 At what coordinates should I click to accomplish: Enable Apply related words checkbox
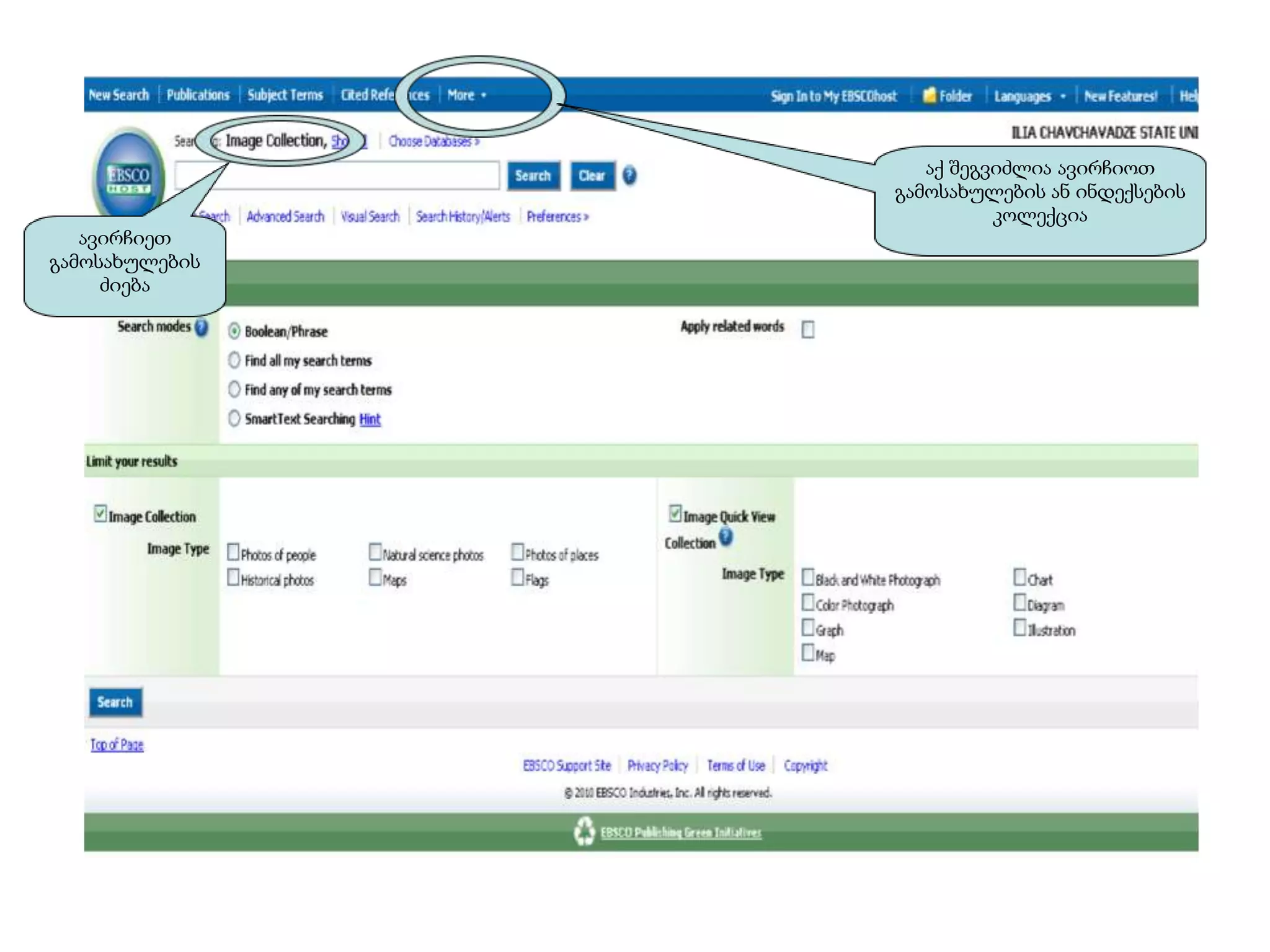coord(808,329)
